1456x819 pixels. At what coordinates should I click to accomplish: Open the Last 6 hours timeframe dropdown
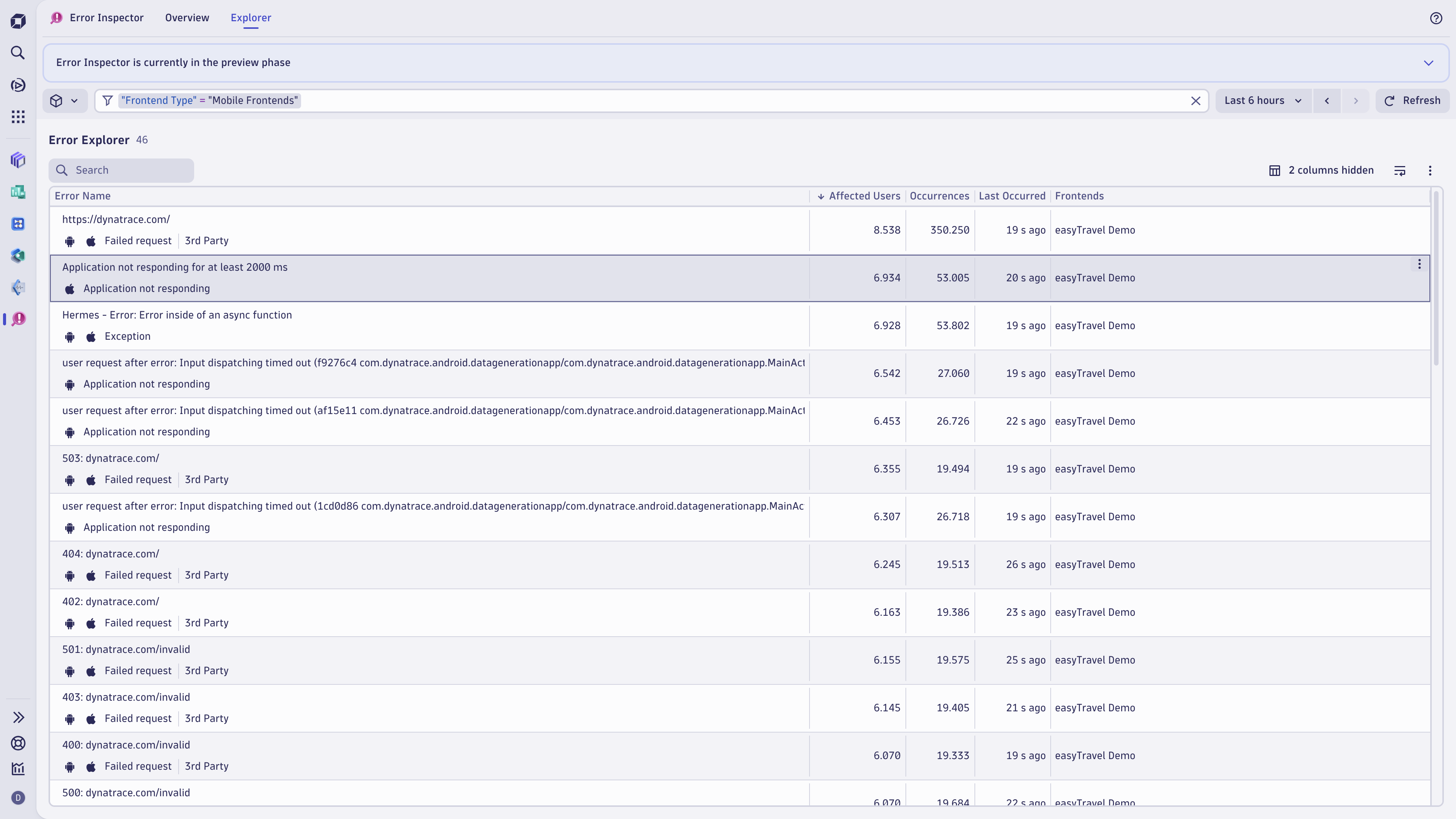point(1263,100)
